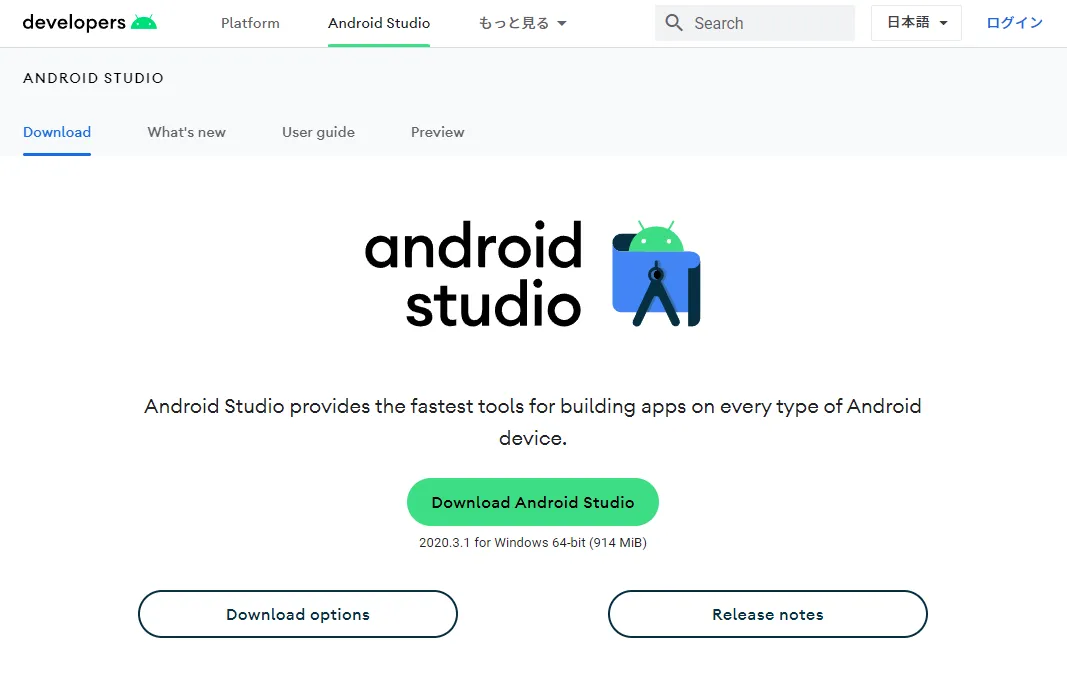
Task: Click the developers wordmark in header
Action: [x=73, y=22]
